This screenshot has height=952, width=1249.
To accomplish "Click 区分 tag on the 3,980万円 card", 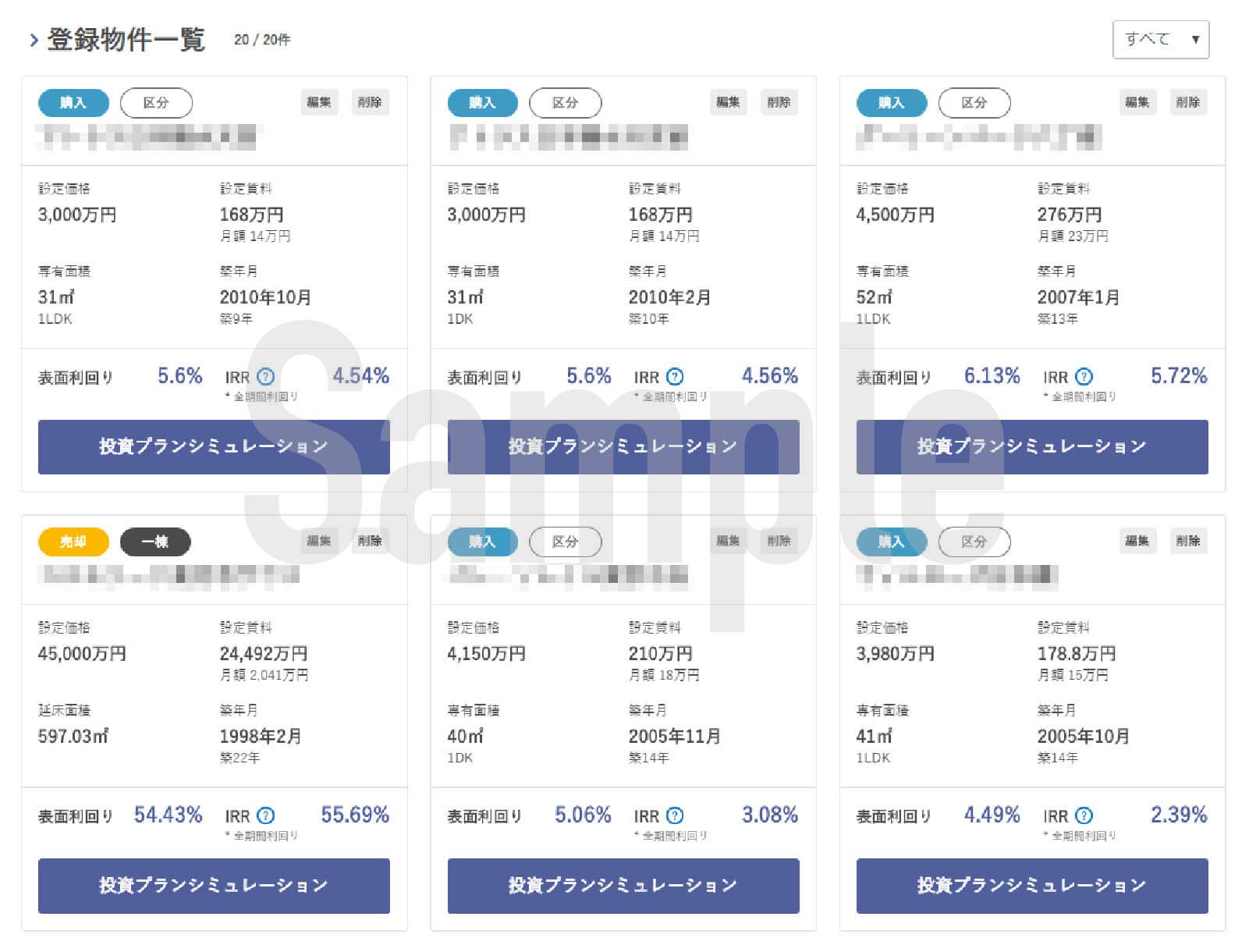I will [974, 542].
